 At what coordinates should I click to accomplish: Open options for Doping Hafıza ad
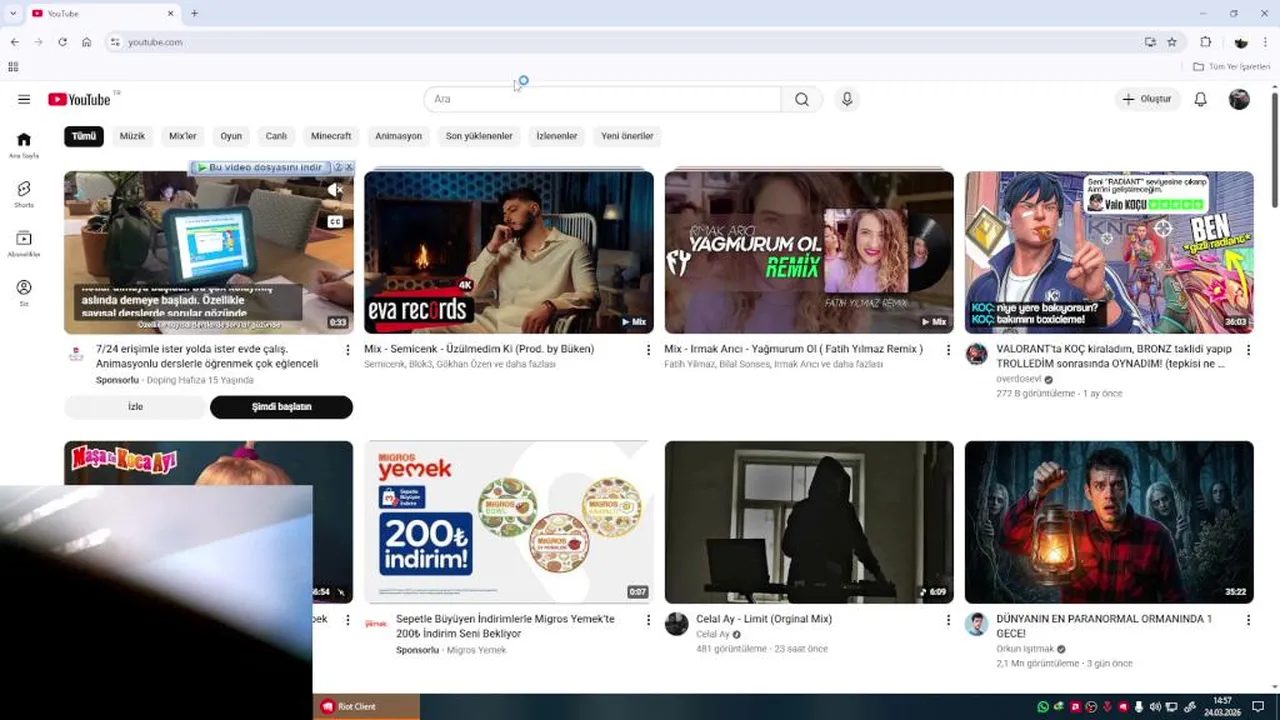pos(348,350)
